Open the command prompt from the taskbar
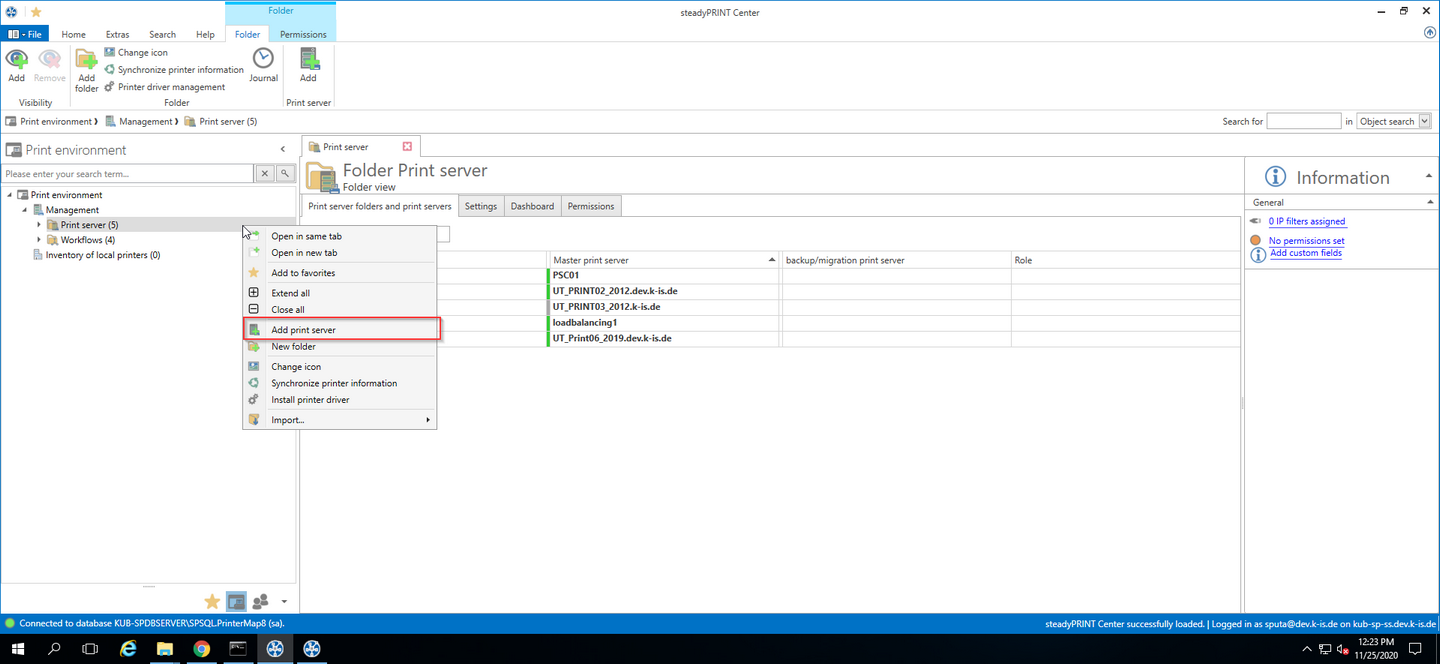Screen dimensions: 1440x664 (238, 649)
